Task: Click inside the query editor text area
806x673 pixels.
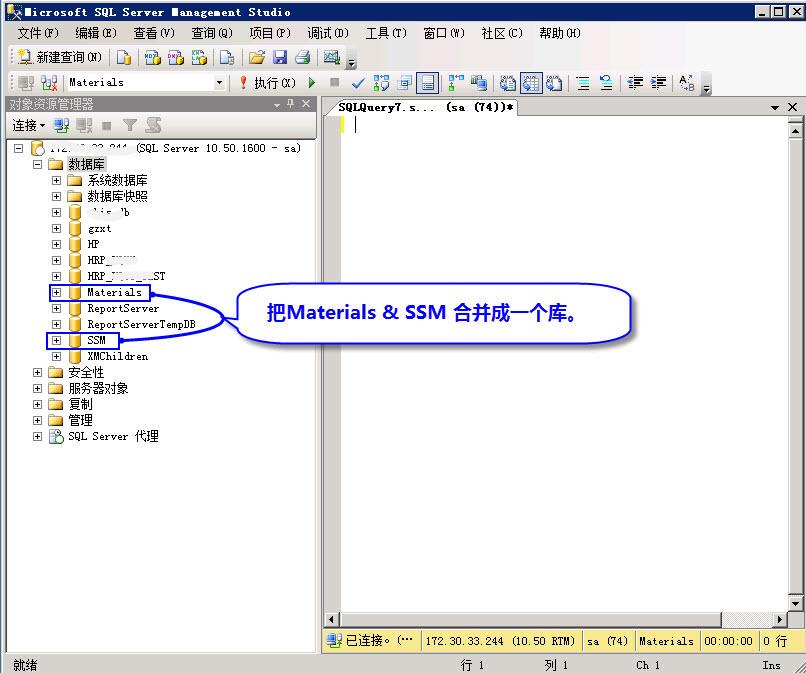Action: click(564, 365)
